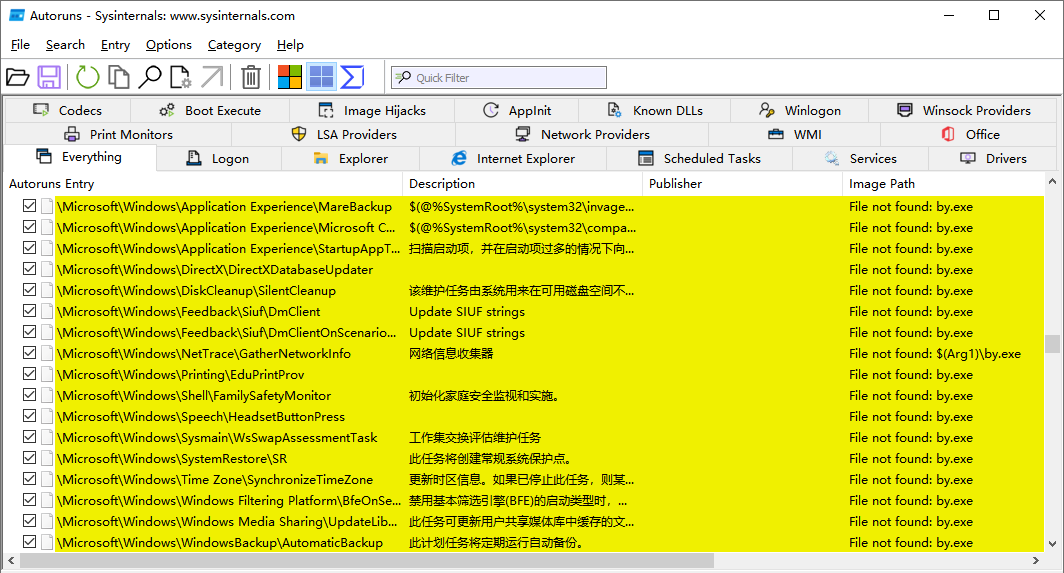
Task: Toggle checkbox for the SystemRestore\SR entry
Action: click(30, 458)
